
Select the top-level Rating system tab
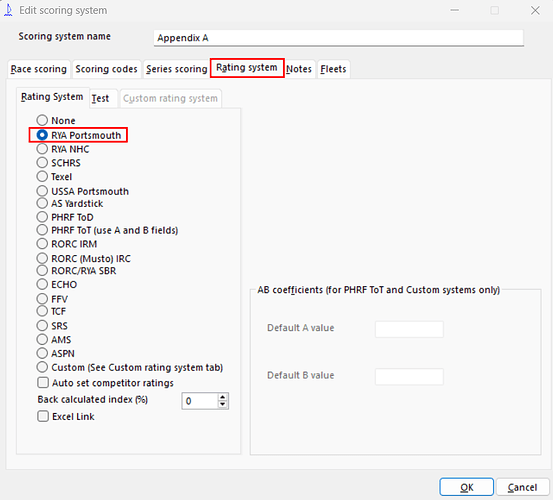(247, 68)
